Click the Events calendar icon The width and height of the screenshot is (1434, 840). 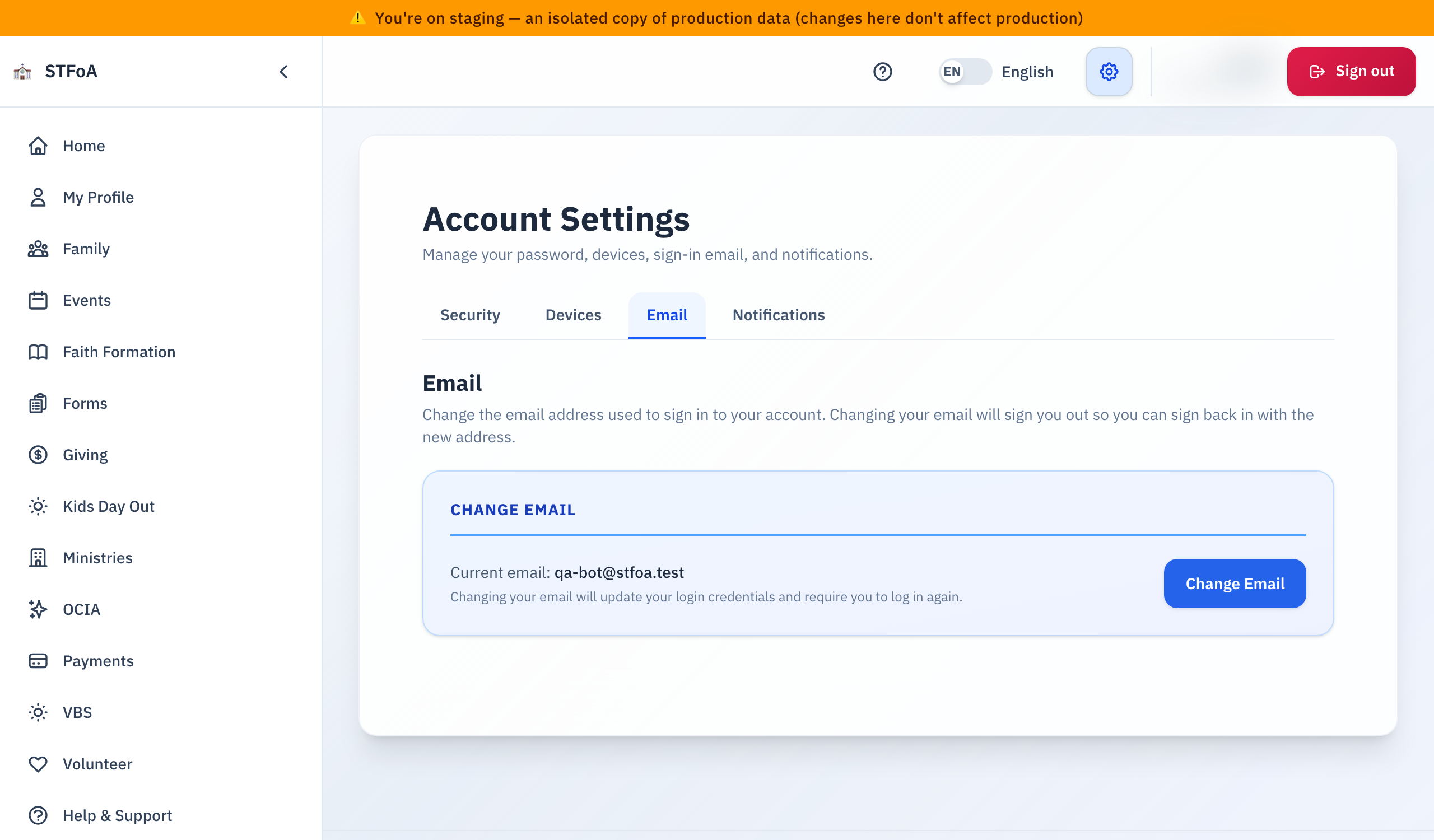click(x=38, y=300)
